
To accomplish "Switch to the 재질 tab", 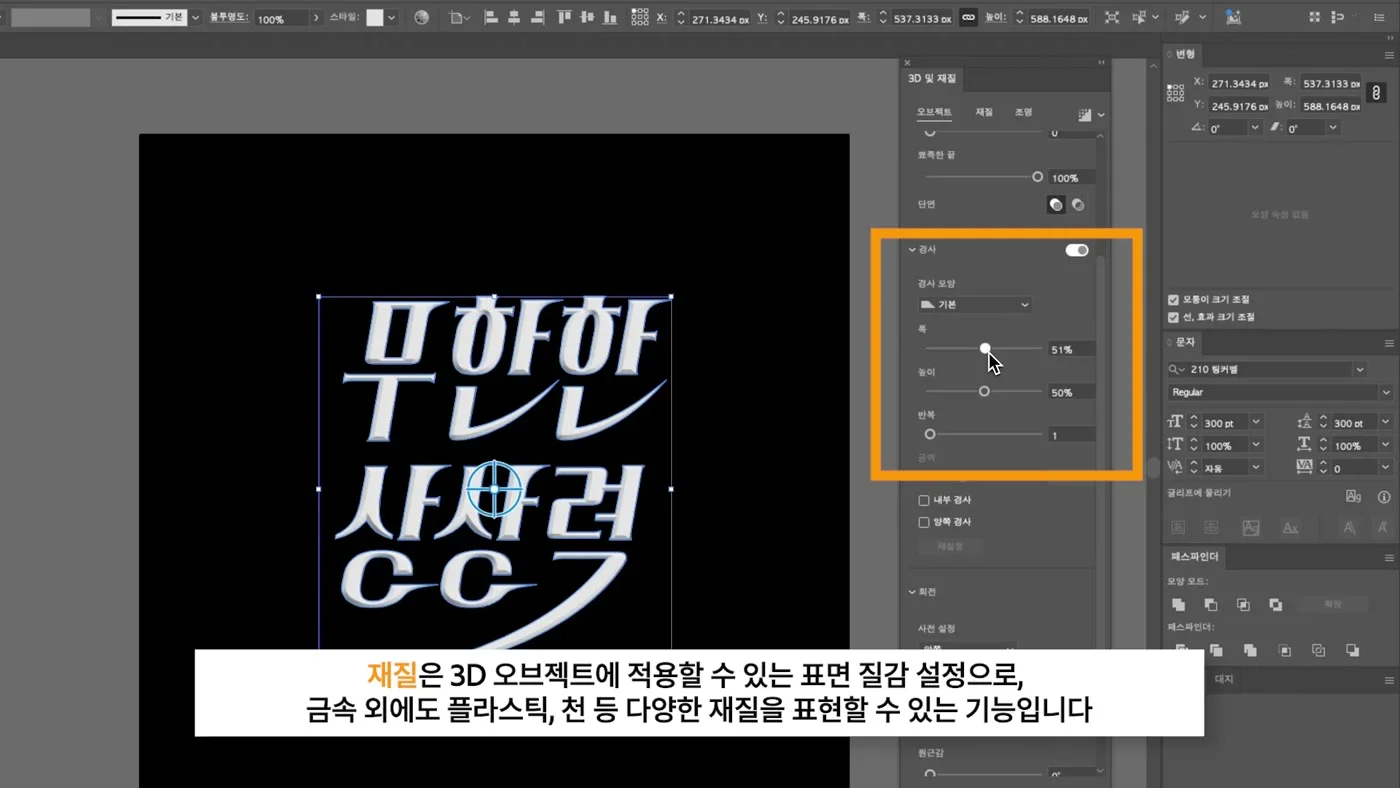I will click(x=984, y=112).
